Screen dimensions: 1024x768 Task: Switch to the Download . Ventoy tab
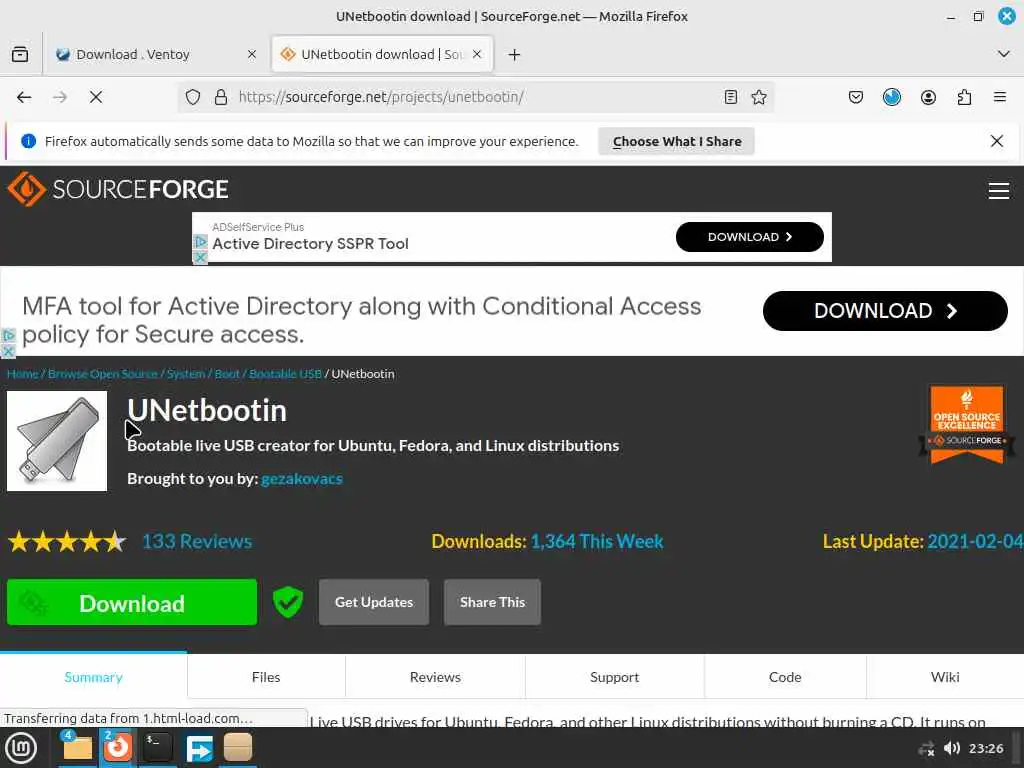pos(157,54)
